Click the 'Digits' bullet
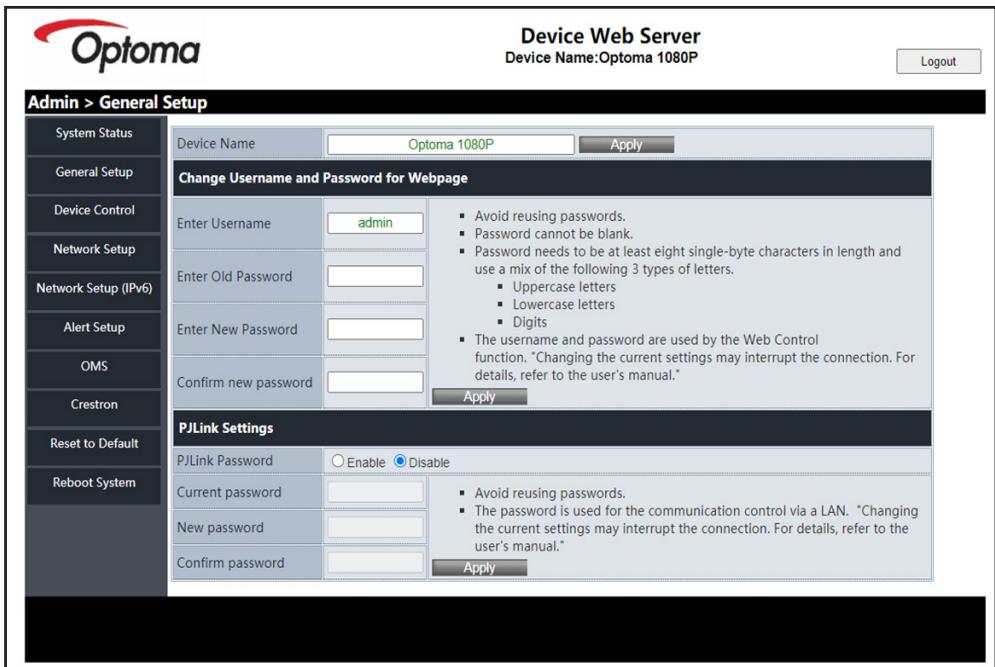This screenshot has height=667, width=995. 530,322
